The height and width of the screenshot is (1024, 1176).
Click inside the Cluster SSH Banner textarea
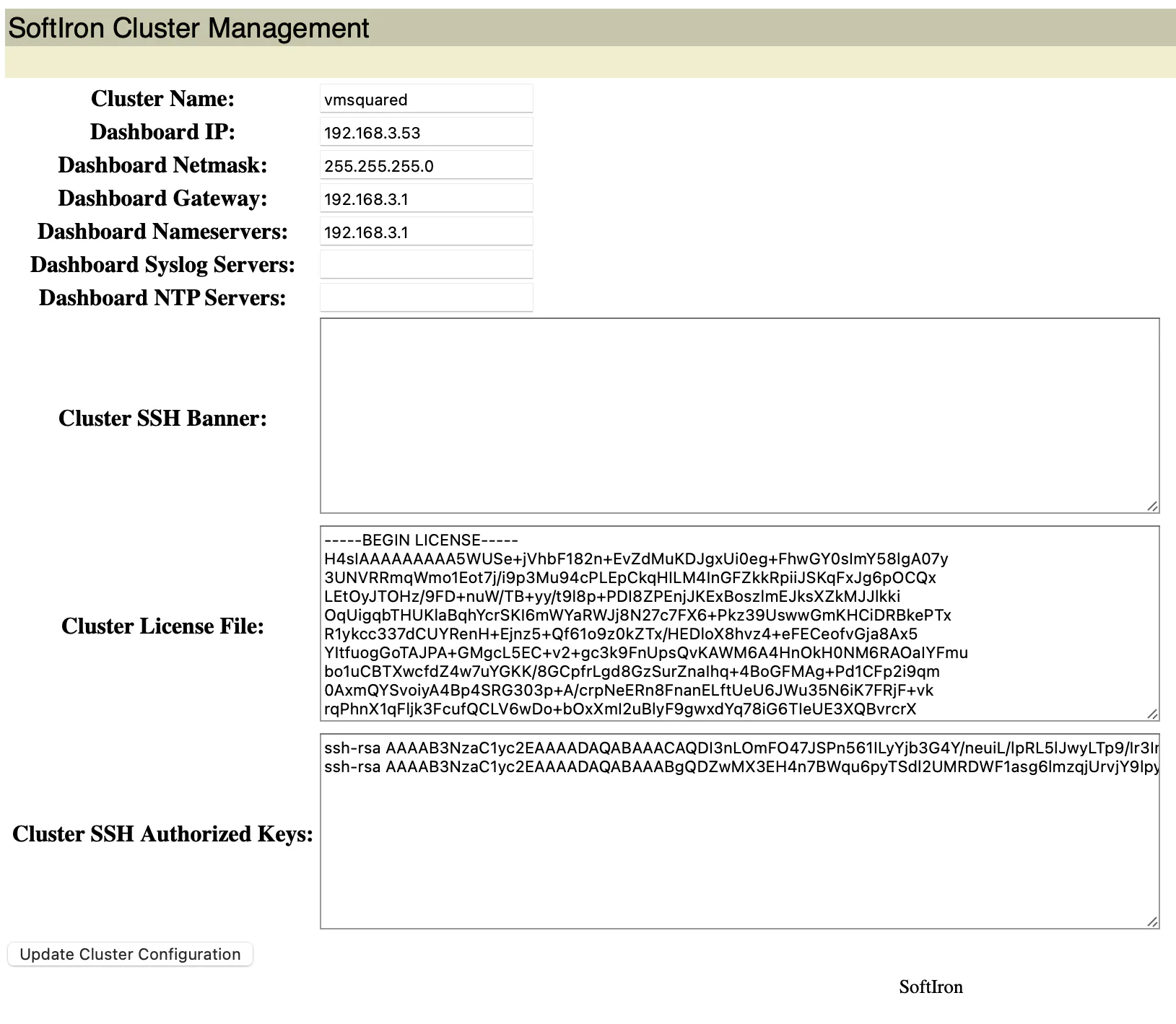pyautogui.click(x=739, y=416)
